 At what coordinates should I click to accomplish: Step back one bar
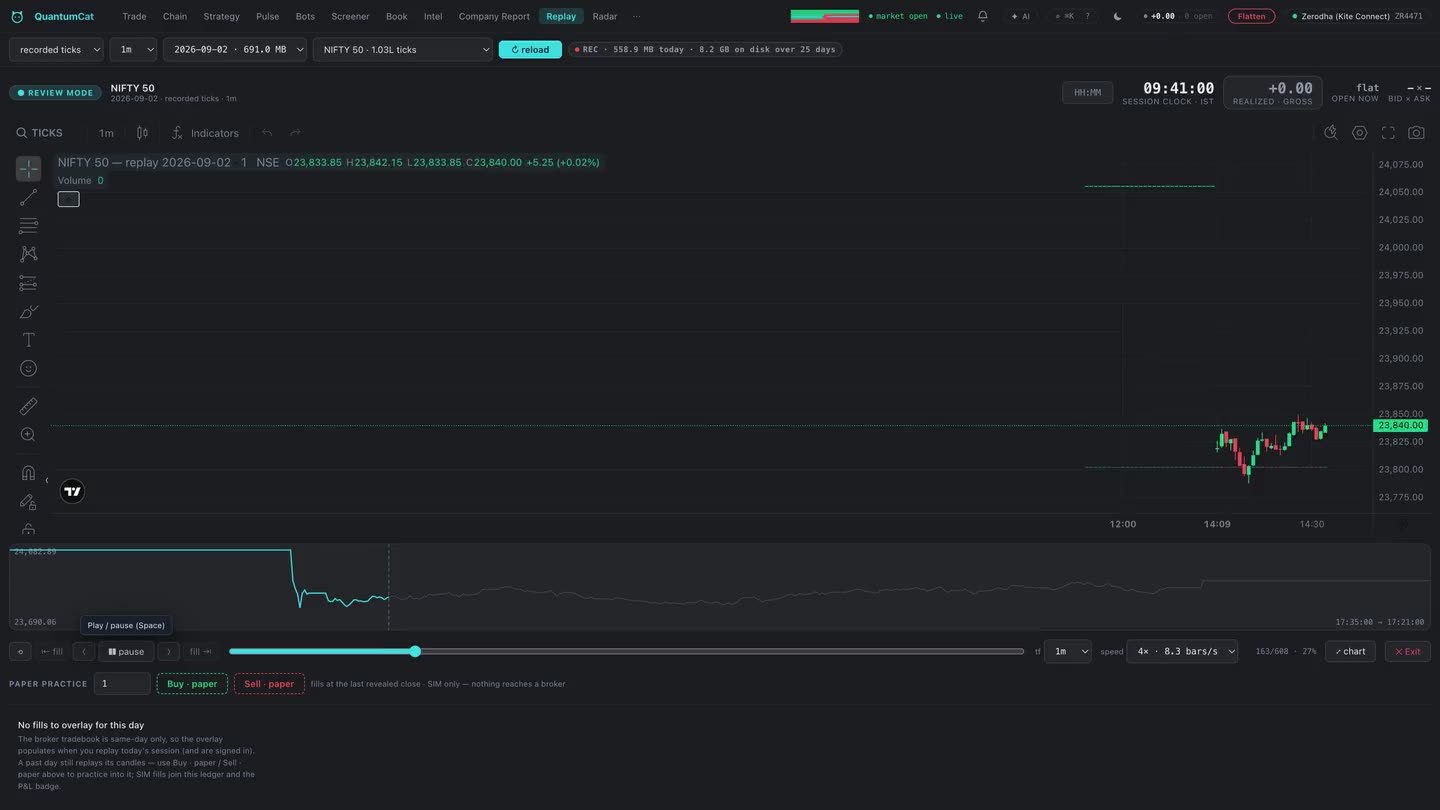pyautogui.click(x=84, y=651)
